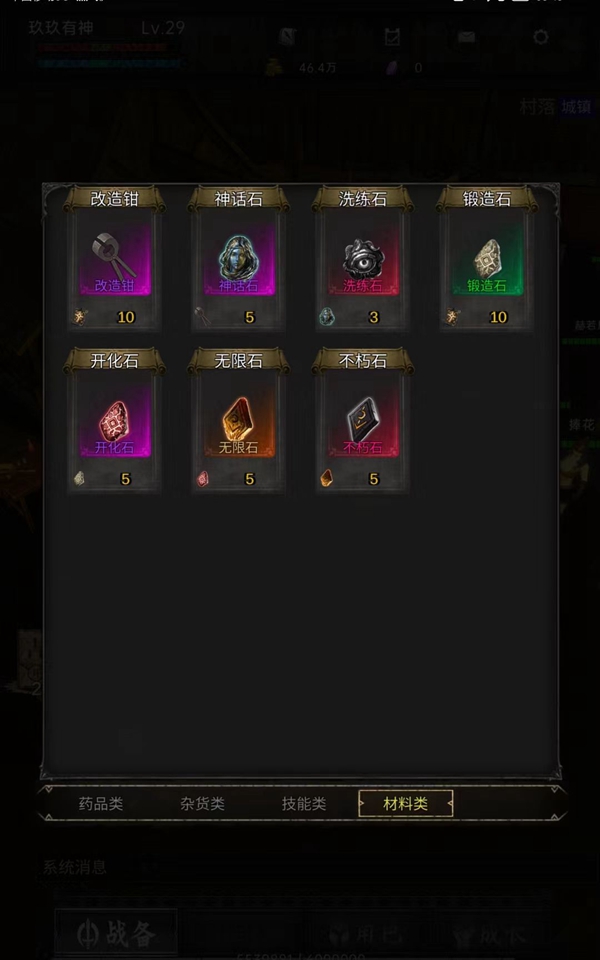This screenshot has height=960, width=600.
Task: Open the mail envelope icon
Action: click(467, 37)
